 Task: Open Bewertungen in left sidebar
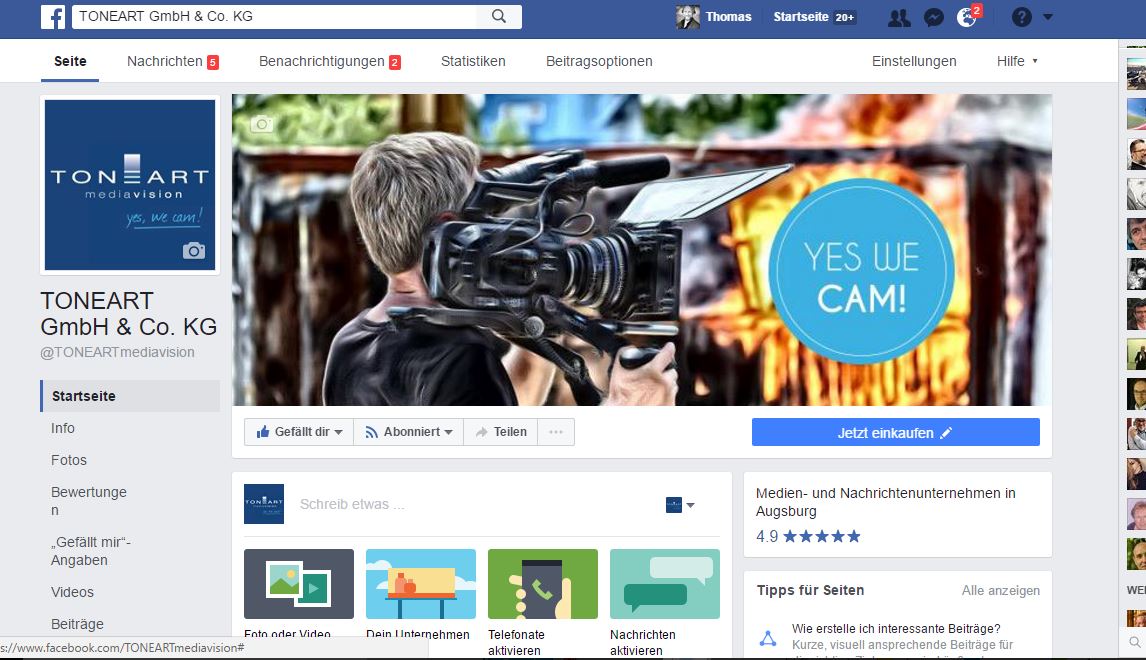click(88, 501)
